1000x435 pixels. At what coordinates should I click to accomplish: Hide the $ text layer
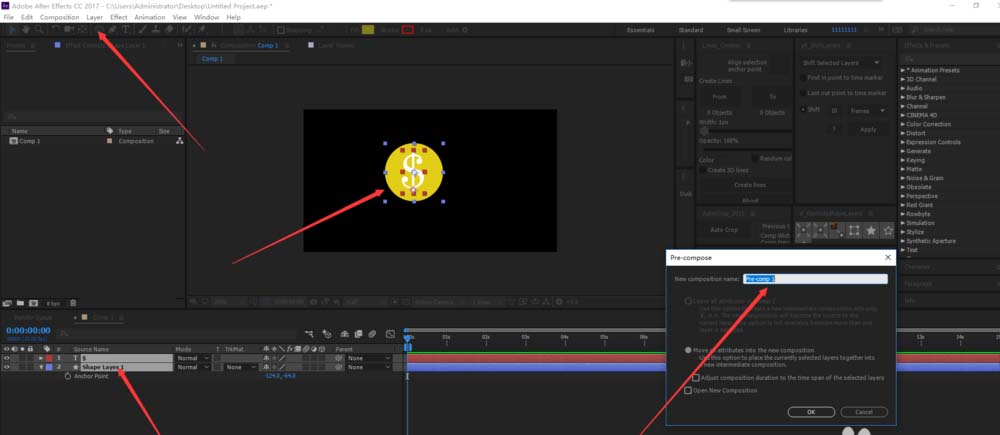click(7, 358)
